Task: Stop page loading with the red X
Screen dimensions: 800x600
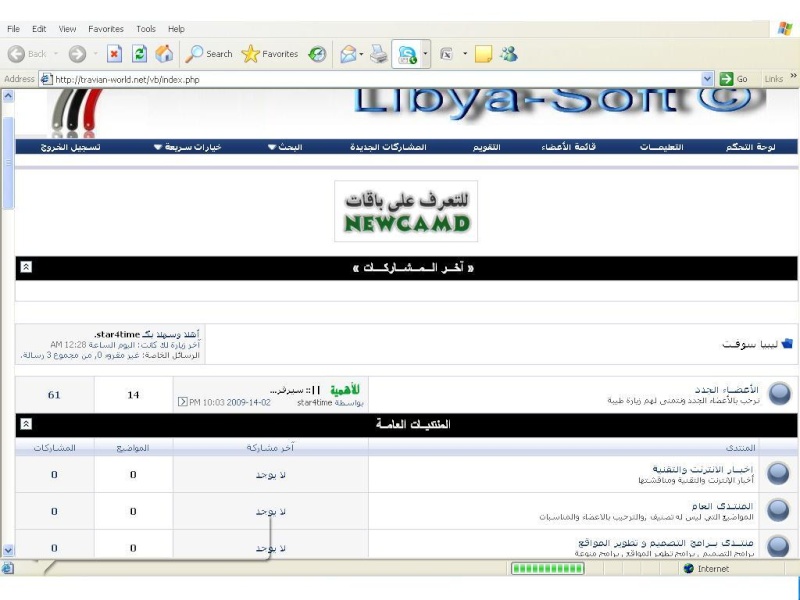Action: tap(114, 53)
